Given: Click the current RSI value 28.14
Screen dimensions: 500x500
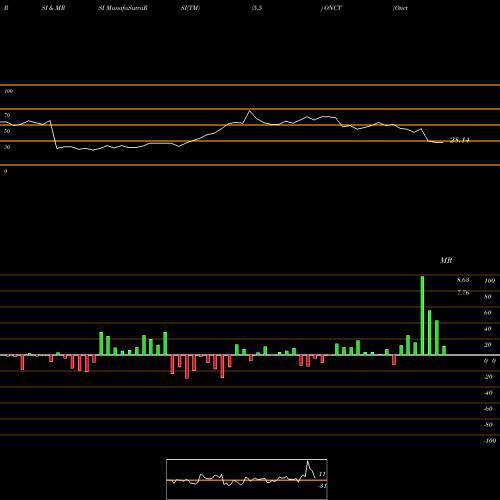Looking at the screenshot, I should point(460,140).
